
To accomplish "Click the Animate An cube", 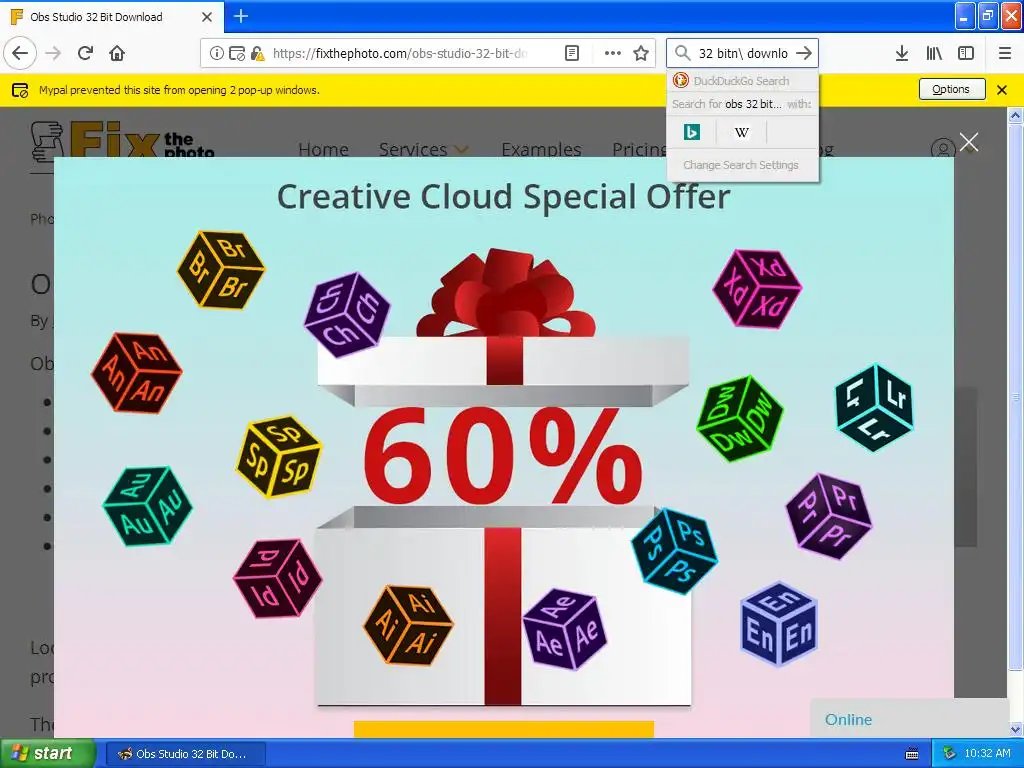I will (136, 373).
